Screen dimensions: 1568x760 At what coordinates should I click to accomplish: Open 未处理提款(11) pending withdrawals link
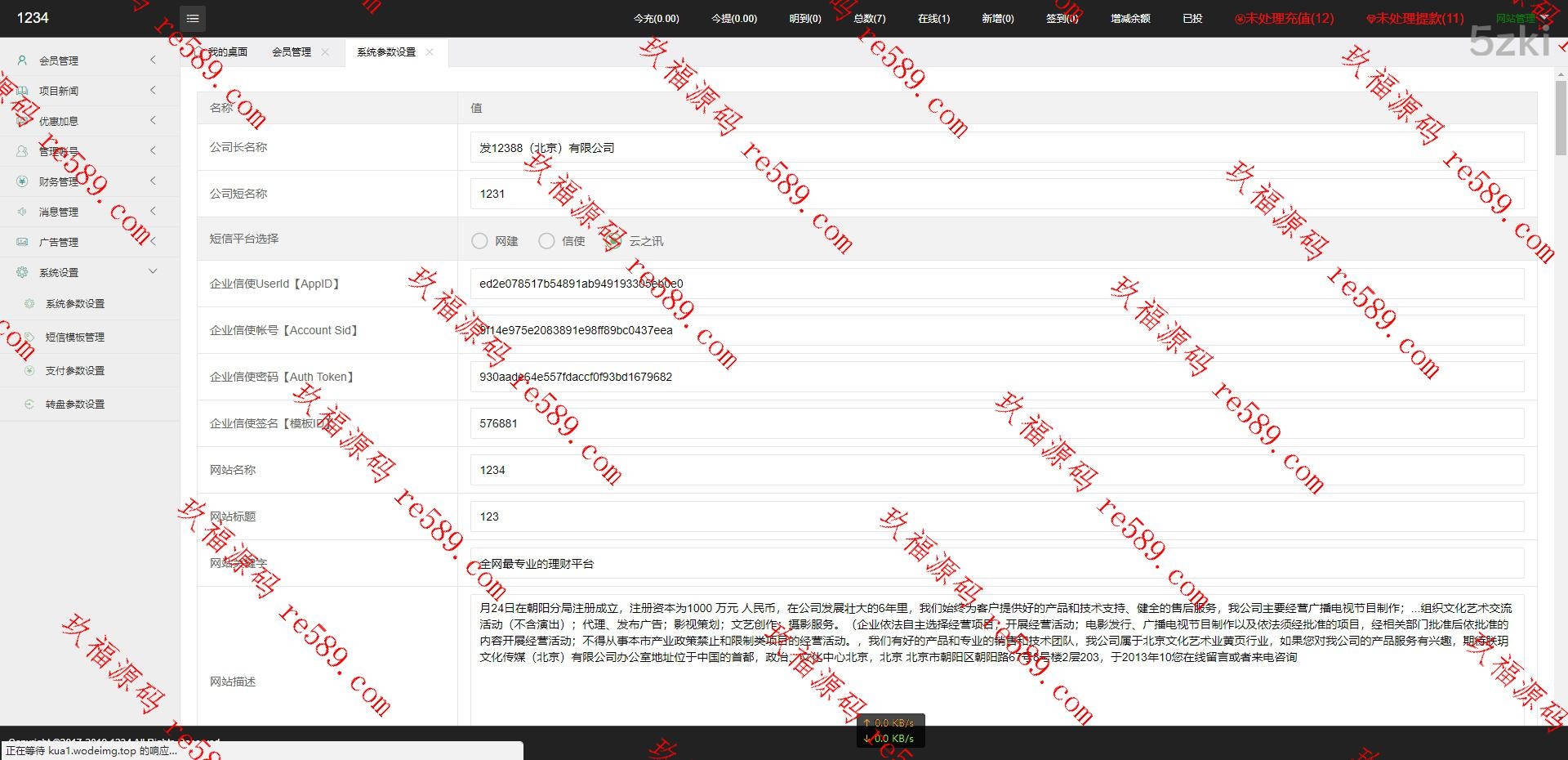click(1415, 18)
